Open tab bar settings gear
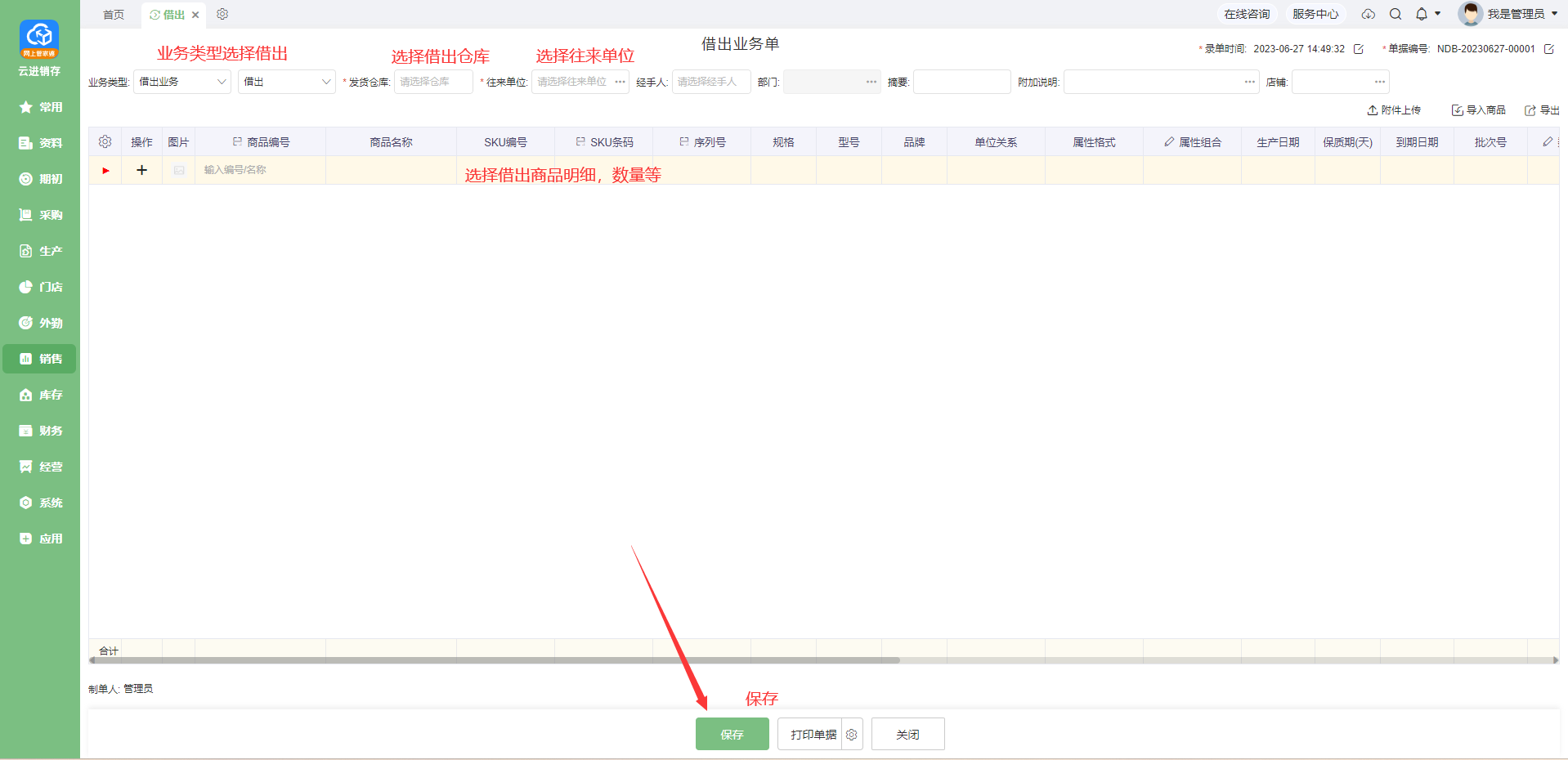 point(222,14)
